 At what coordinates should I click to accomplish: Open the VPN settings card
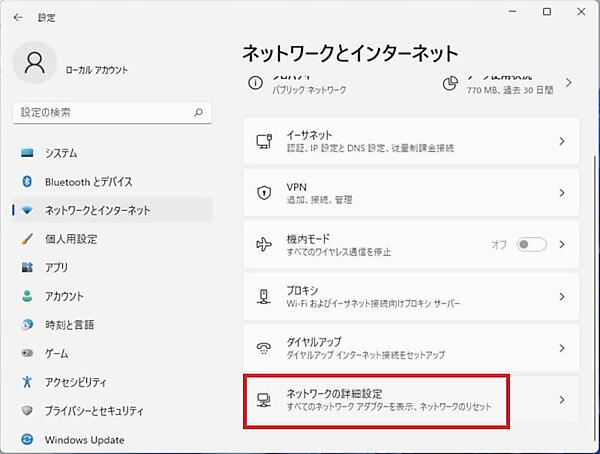point(411,193)
